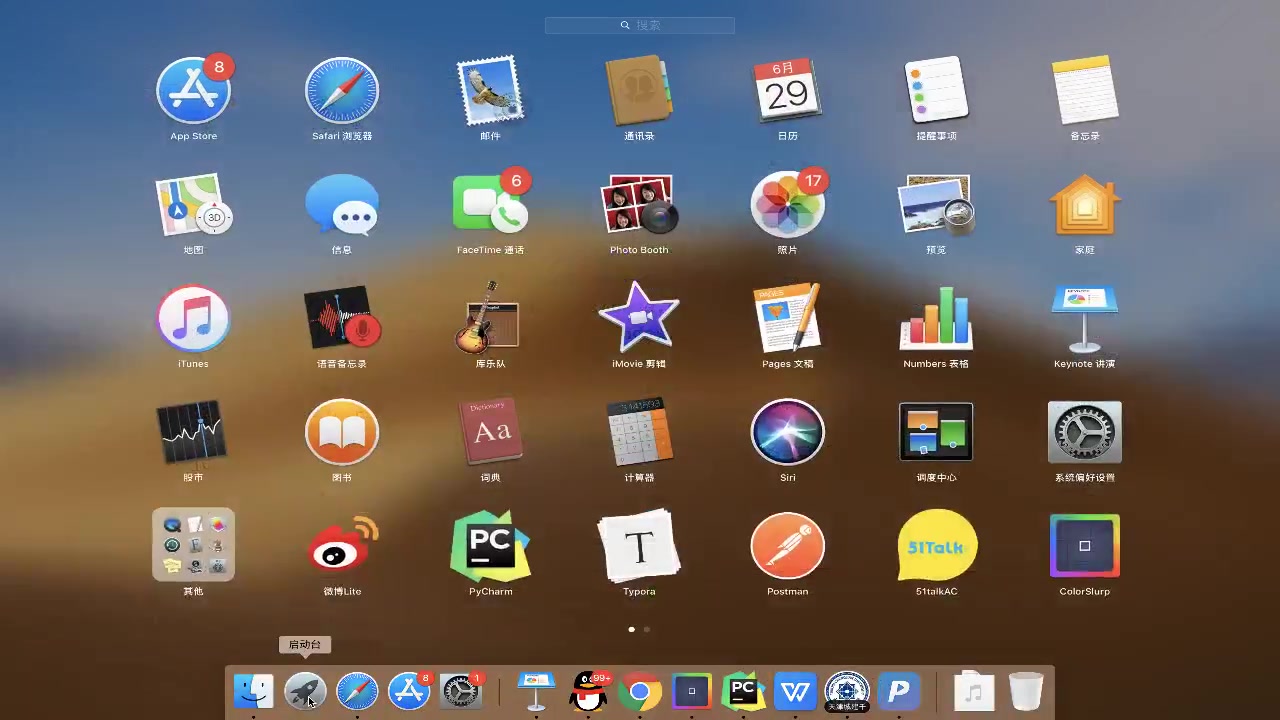Viewport: 1280px width, 720px height.
Task: Launch the 家庭 Home app
Action: tap(1085, 205)
